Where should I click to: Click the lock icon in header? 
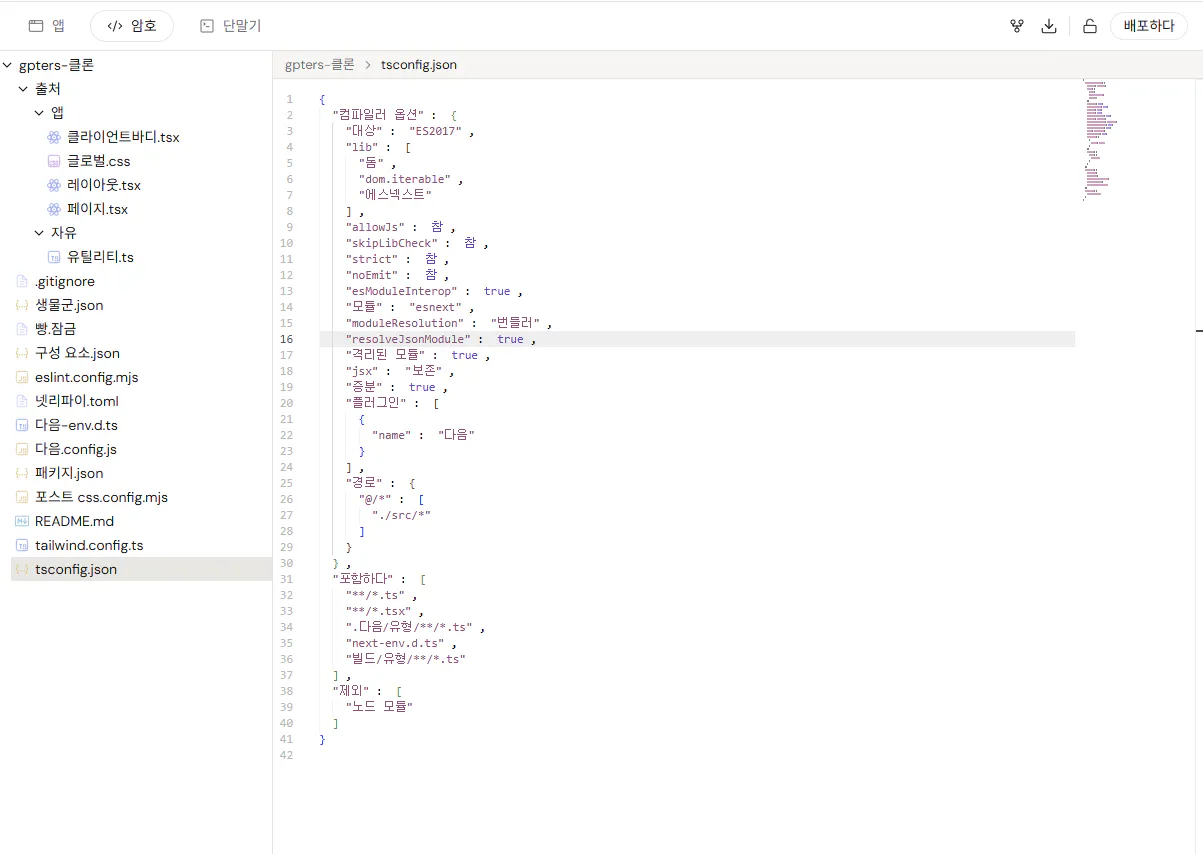pos(1090,26)
